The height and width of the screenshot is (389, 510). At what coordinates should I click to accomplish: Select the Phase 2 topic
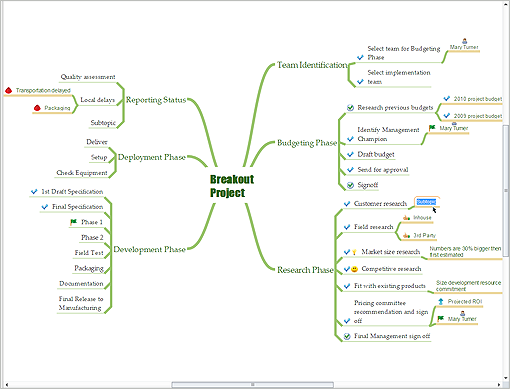point(92,237)
